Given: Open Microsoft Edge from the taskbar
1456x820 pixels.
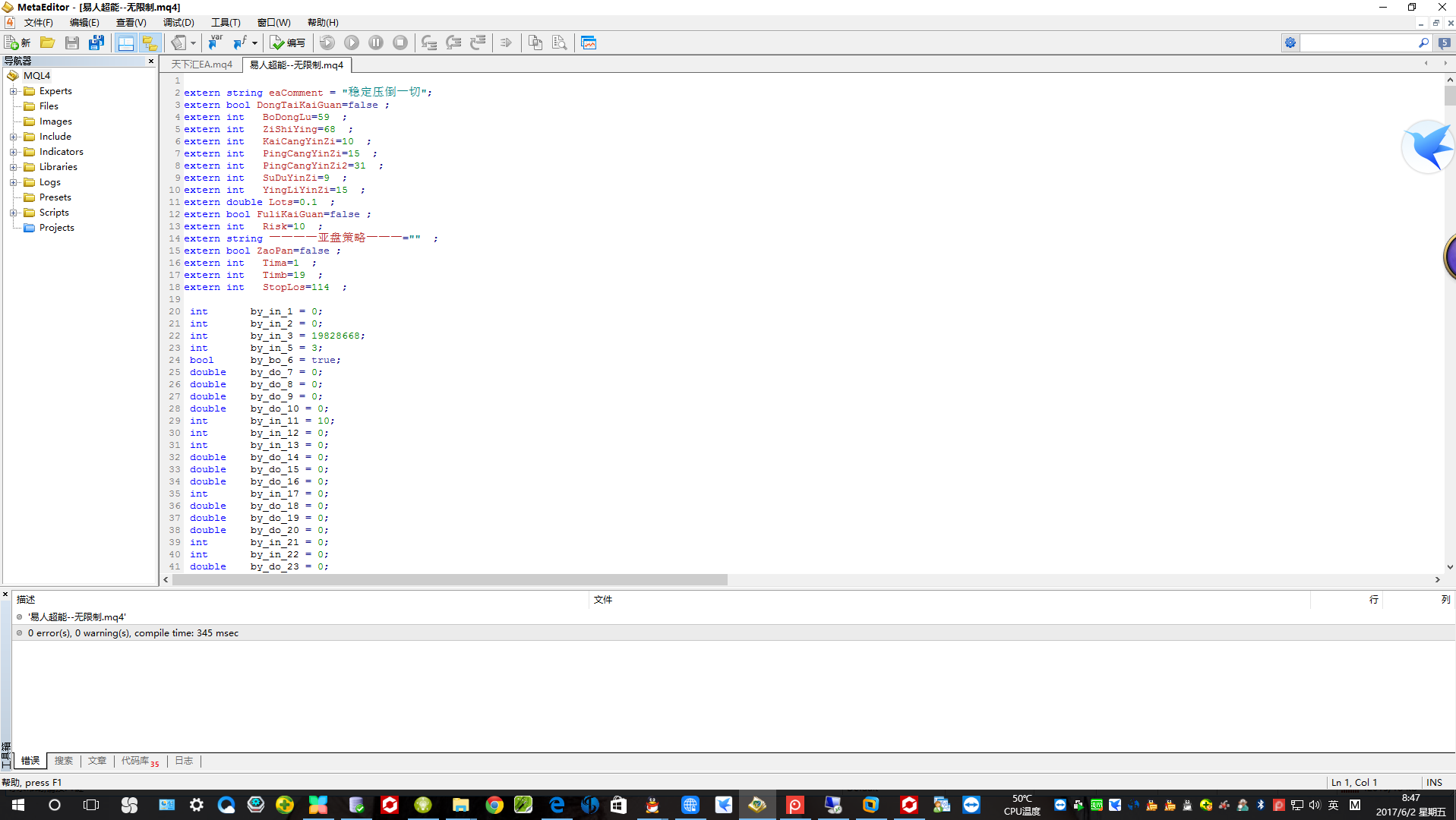Looking at the screenshot, I should [x=557, y=805].
